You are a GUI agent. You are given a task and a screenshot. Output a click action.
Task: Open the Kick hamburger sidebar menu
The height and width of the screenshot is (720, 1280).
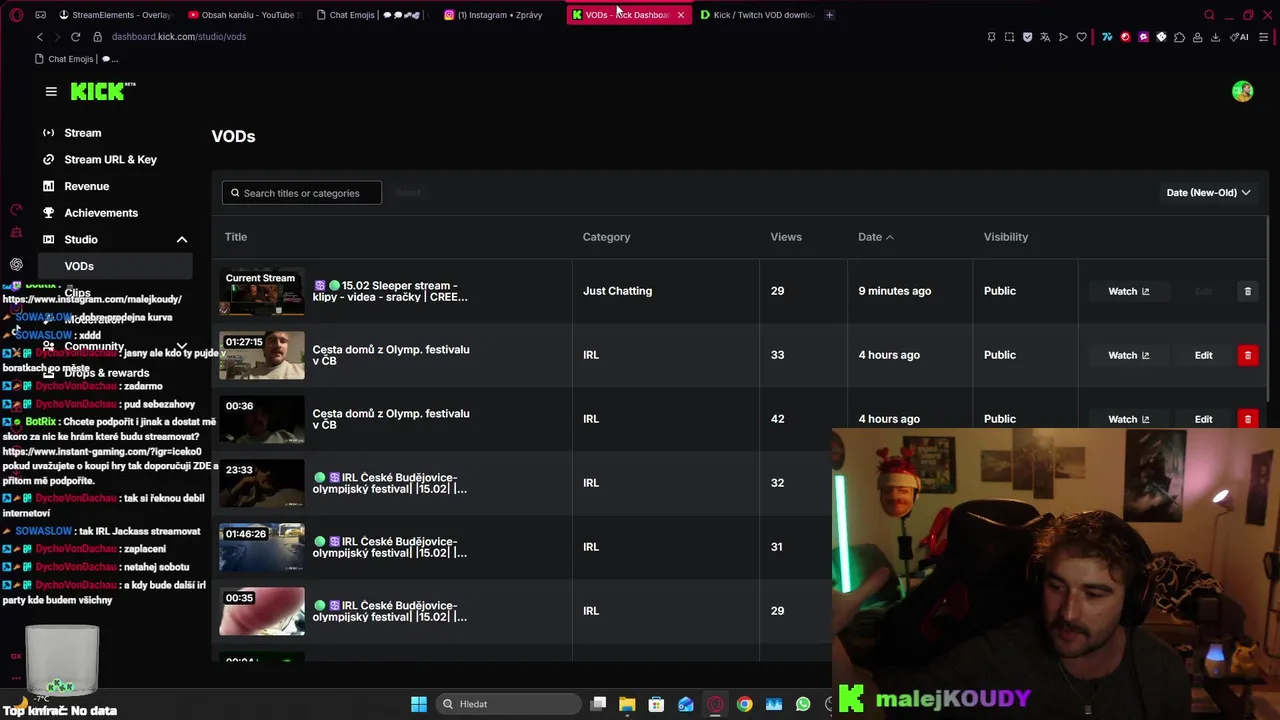pyautogui.click(x=51, y=91)
